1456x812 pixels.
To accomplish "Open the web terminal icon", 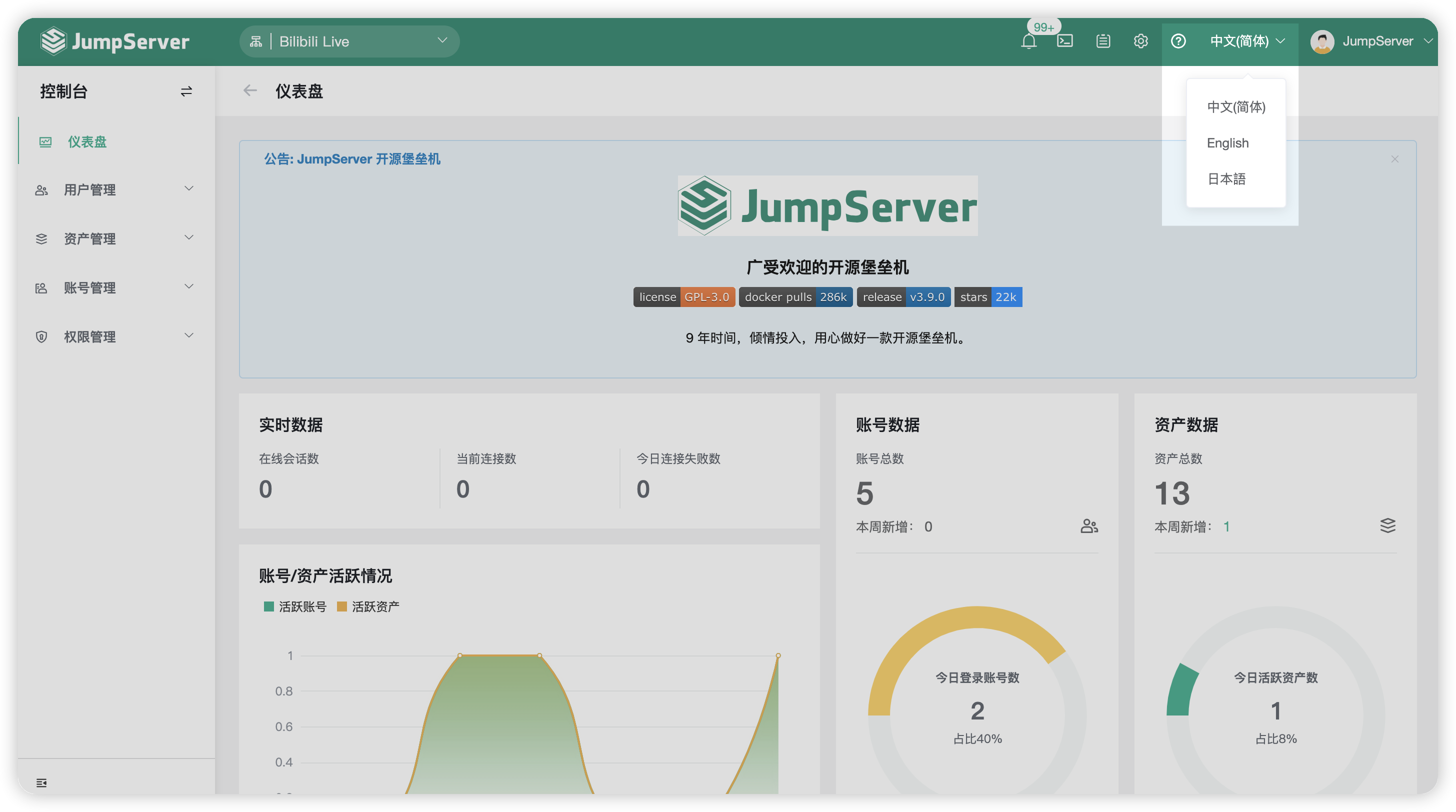I will point(1065,41).
